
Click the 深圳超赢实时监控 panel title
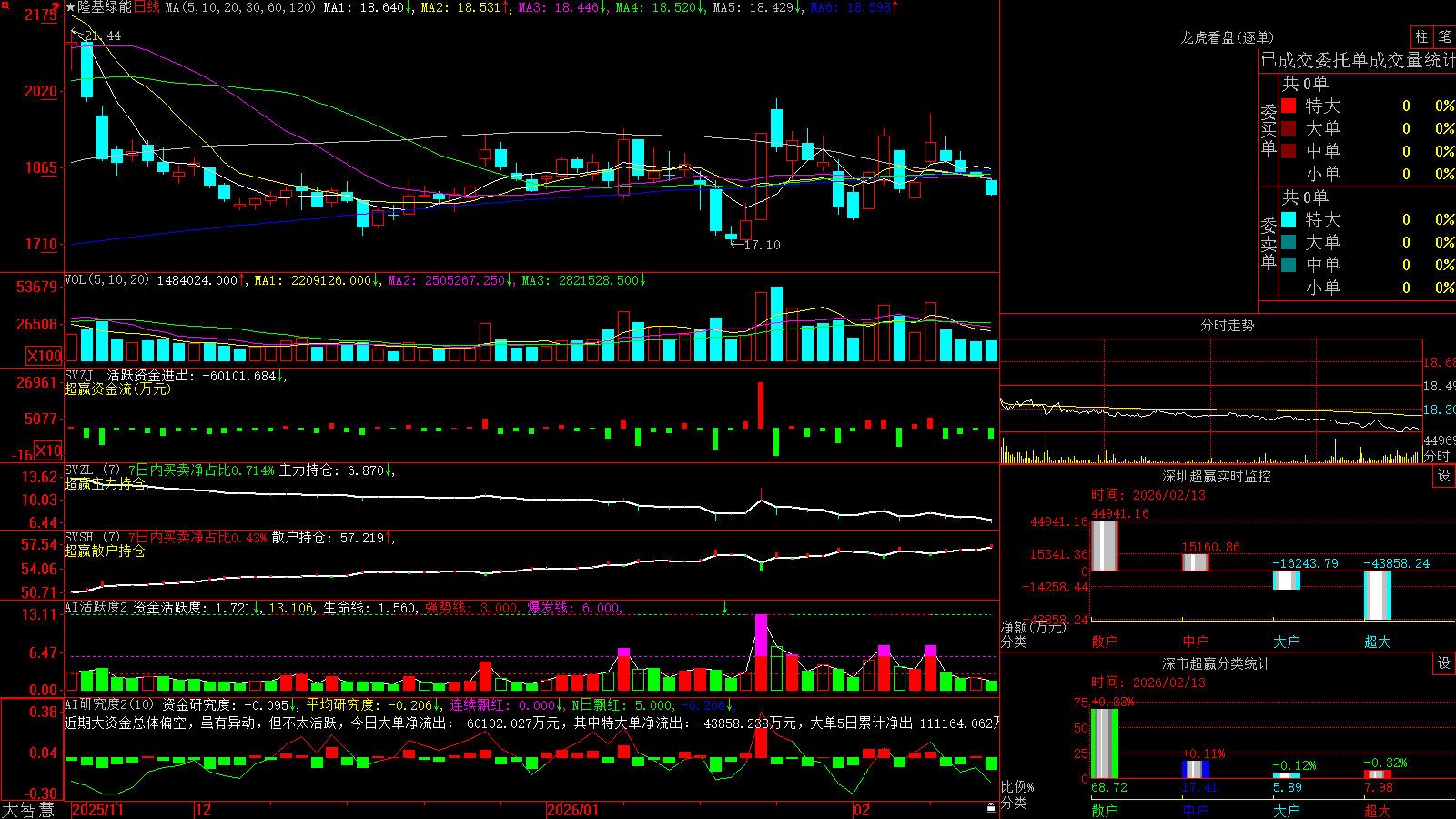tap(1217, 476)
